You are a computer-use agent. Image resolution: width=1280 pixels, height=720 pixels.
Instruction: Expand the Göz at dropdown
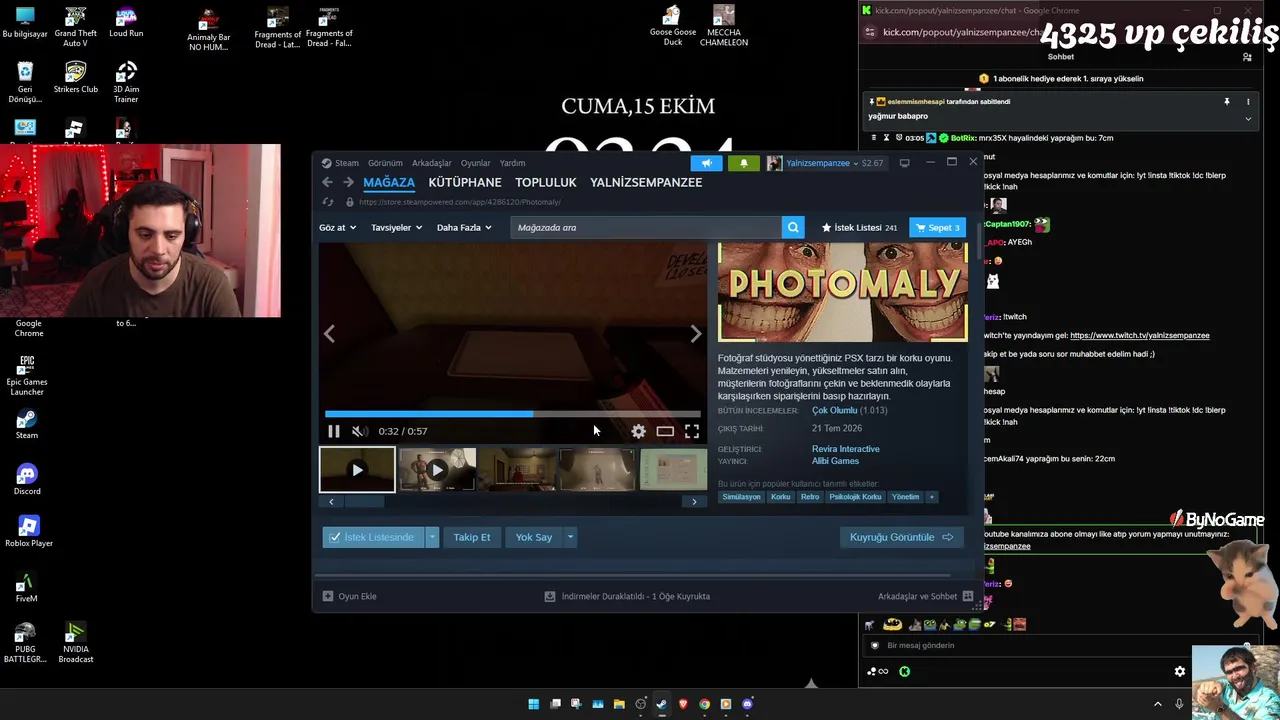click(x=338, y=228)
